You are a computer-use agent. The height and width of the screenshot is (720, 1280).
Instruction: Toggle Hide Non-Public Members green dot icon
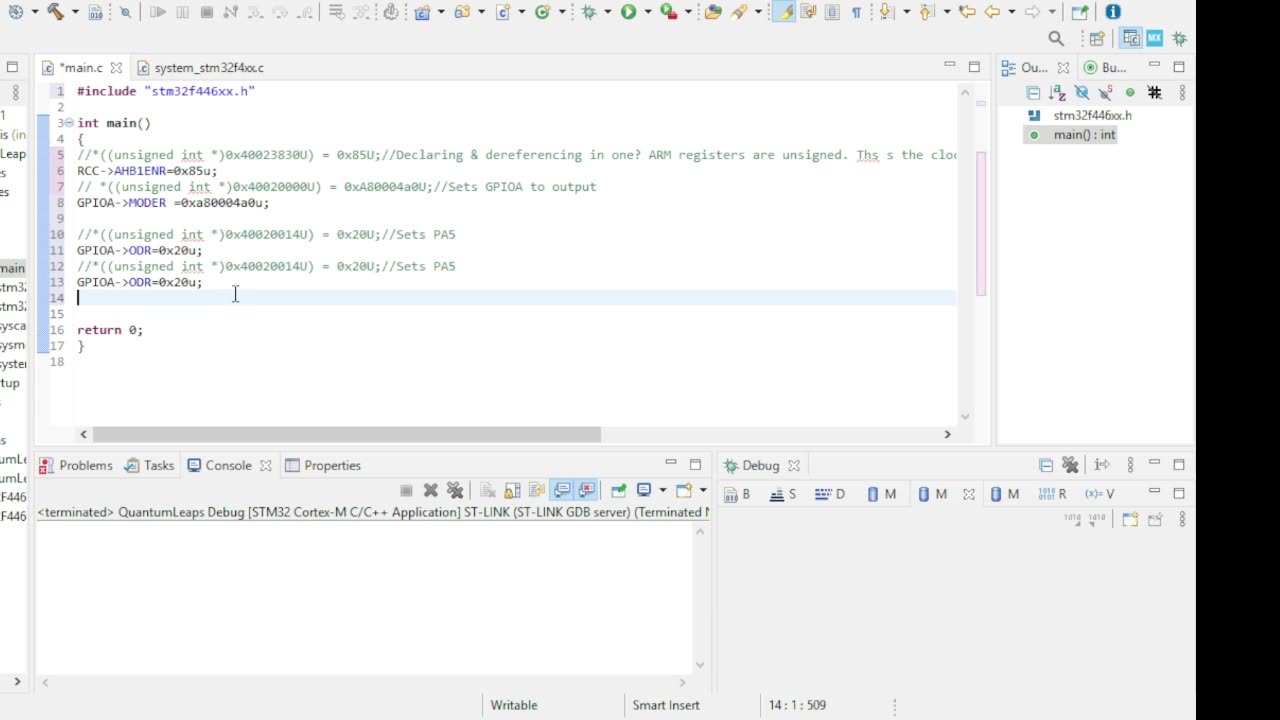[1130, 93]
